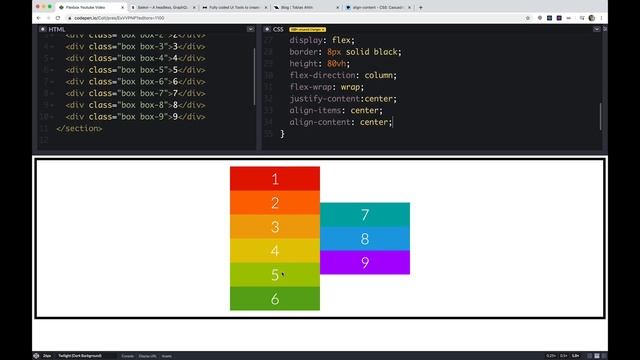
Task: Reload the CodePen page
Action: (58, 18)
